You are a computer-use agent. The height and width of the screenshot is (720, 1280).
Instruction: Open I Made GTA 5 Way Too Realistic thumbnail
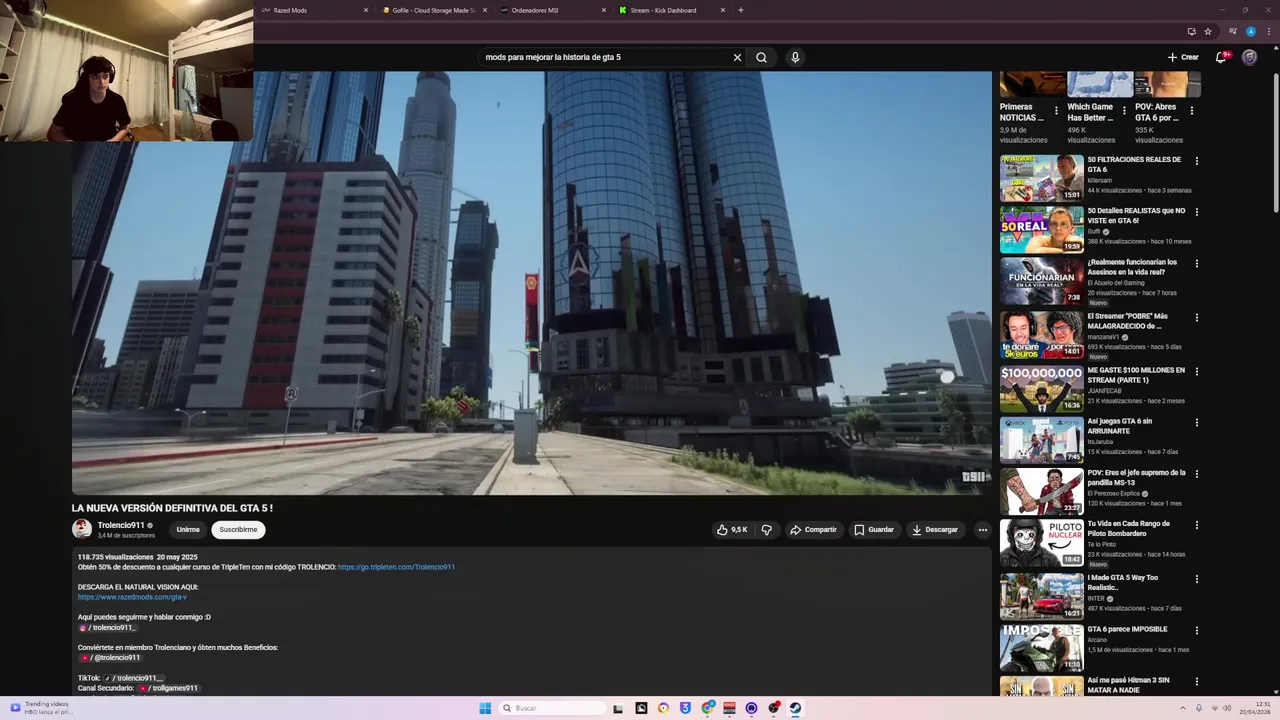(1041, 596)
